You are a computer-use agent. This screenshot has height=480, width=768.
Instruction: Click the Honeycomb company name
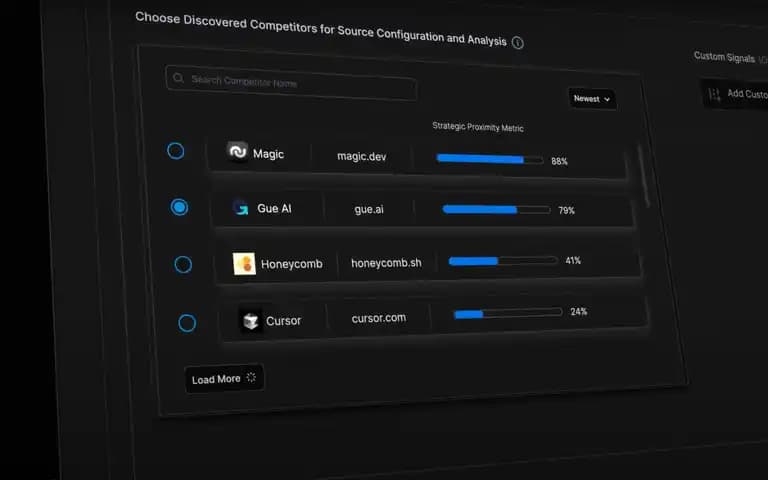point(291,264)
